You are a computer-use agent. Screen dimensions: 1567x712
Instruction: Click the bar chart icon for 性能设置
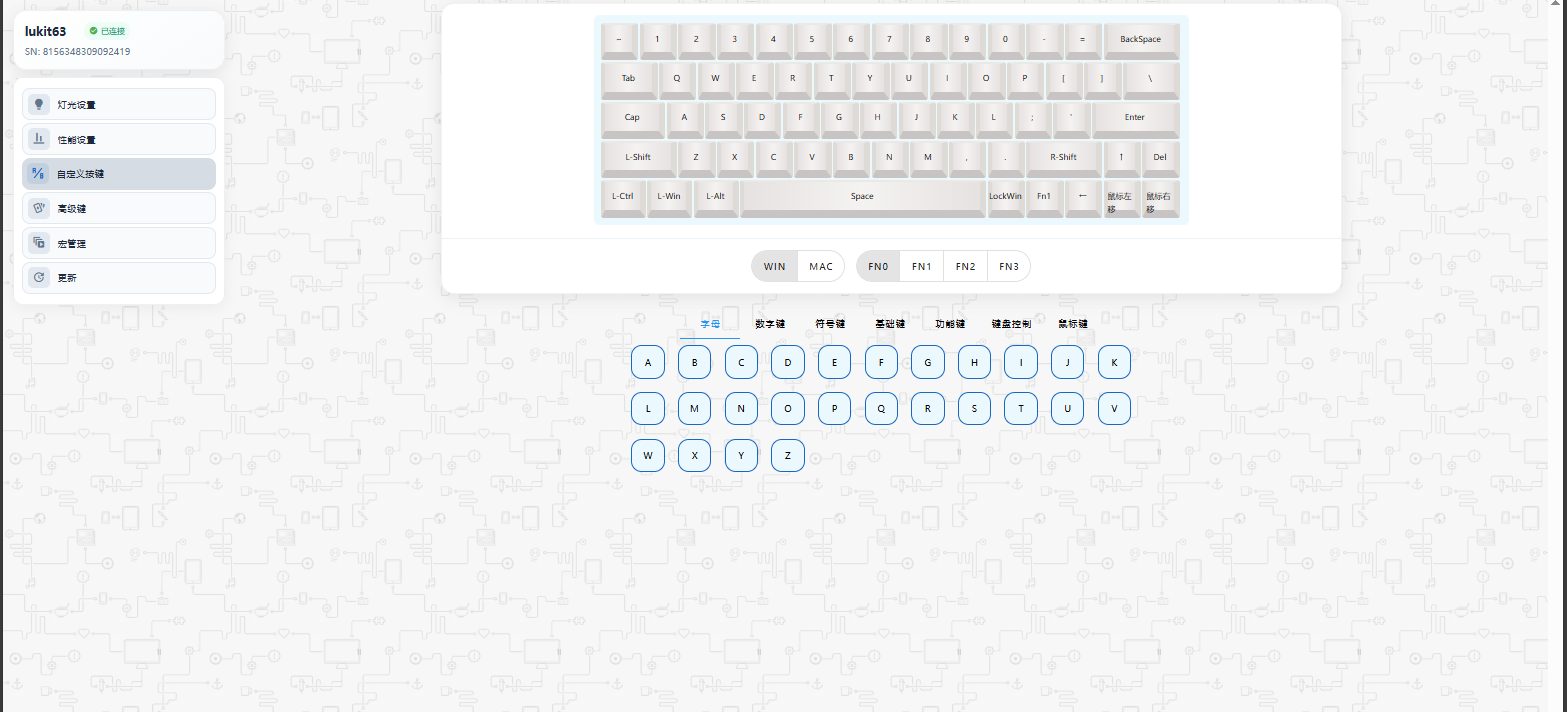coord(39,139)
